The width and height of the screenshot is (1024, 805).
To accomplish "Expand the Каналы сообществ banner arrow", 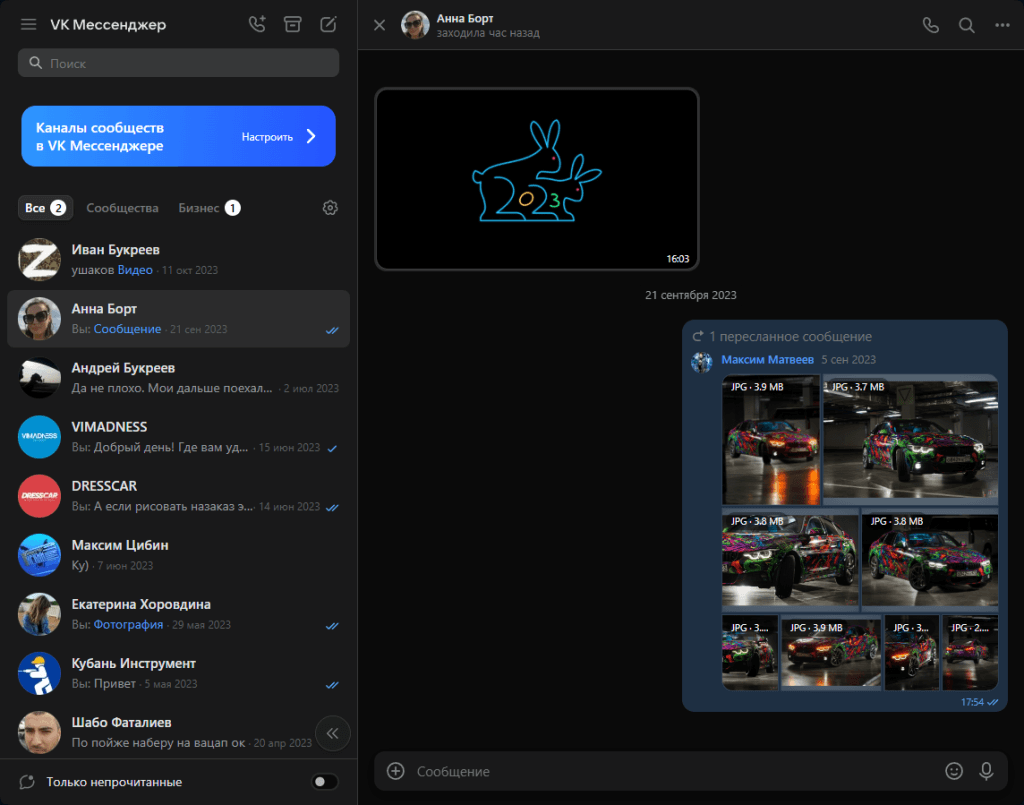I will (x=311, y=137).
